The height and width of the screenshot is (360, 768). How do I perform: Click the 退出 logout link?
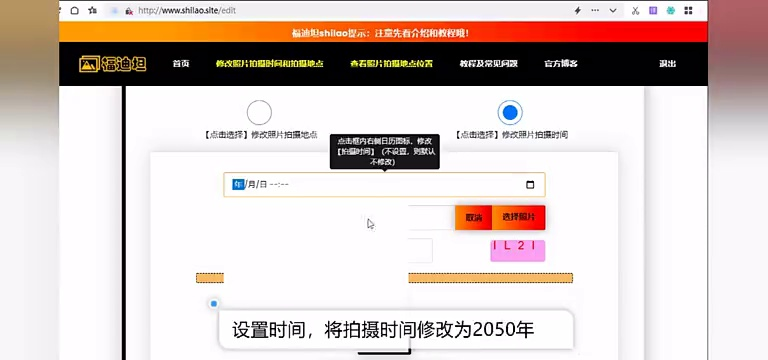coord(668,64)
